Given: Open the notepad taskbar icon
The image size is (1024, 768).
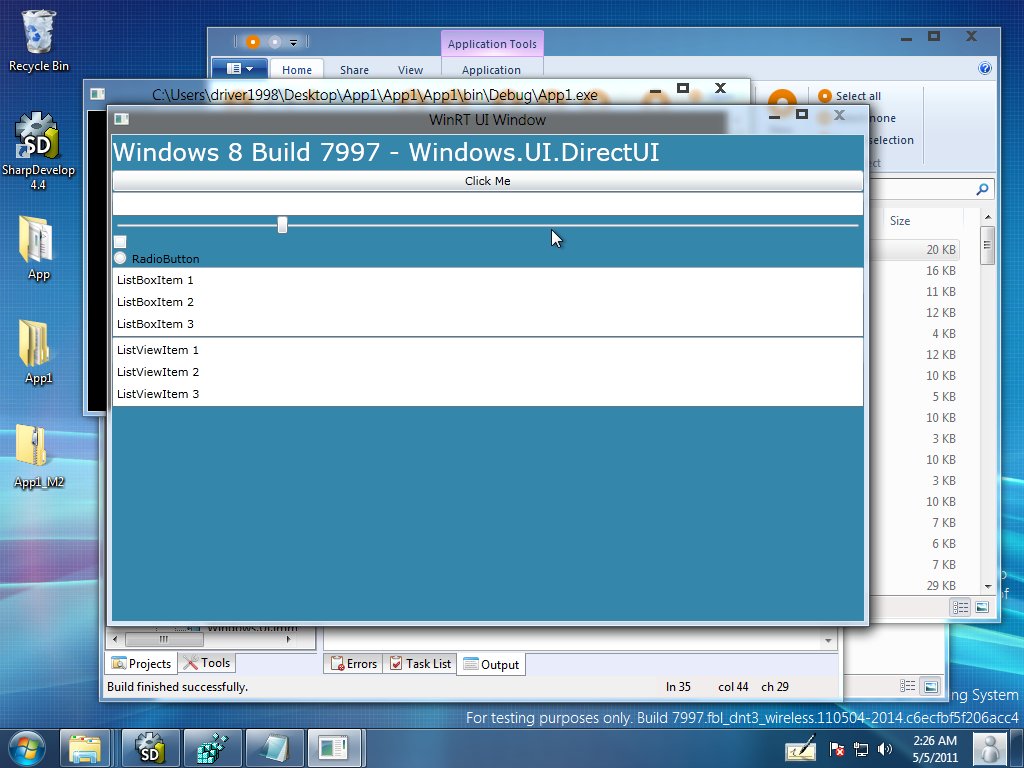Looking at the screenshot, I should [x=275, y=748].
